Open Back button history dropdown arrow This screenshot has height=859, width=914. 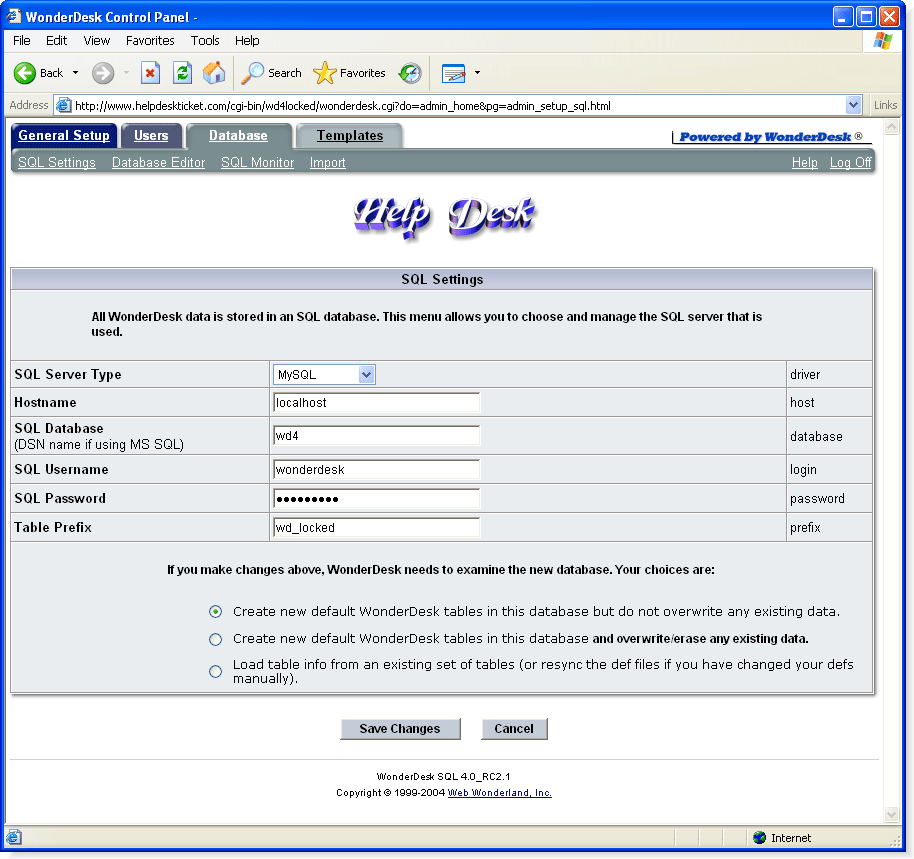click(75, 73)
